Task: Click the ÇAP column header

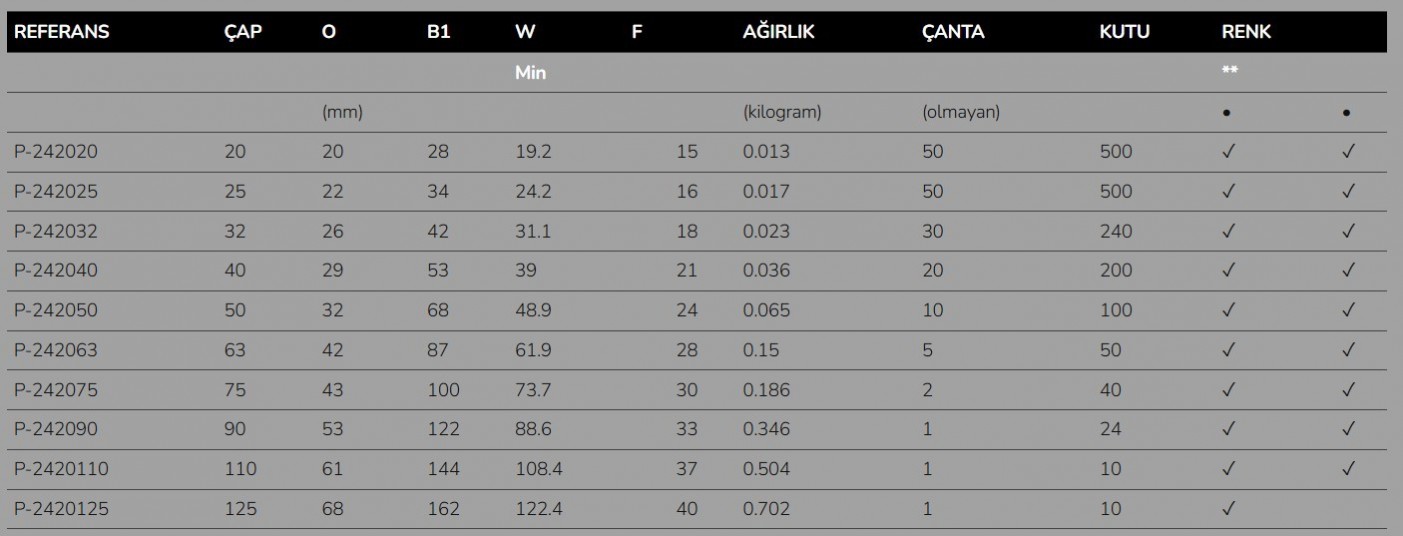Action: point(241,32)
